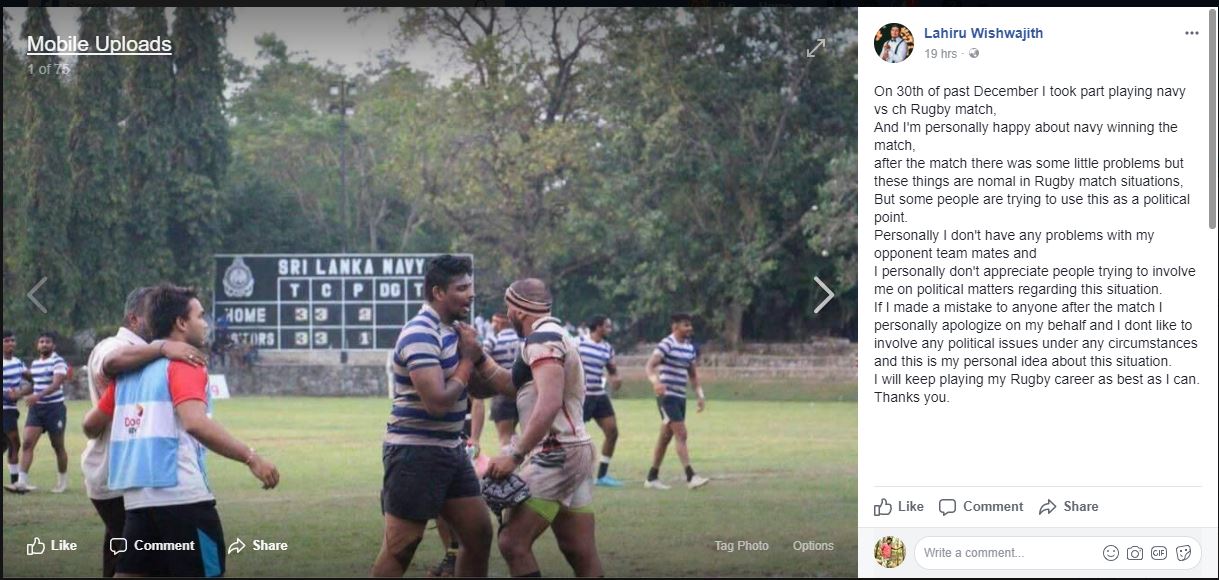1219x580 pixels.
Task: Share the photo from overlay bar
Action: click(x=258, y=545)
